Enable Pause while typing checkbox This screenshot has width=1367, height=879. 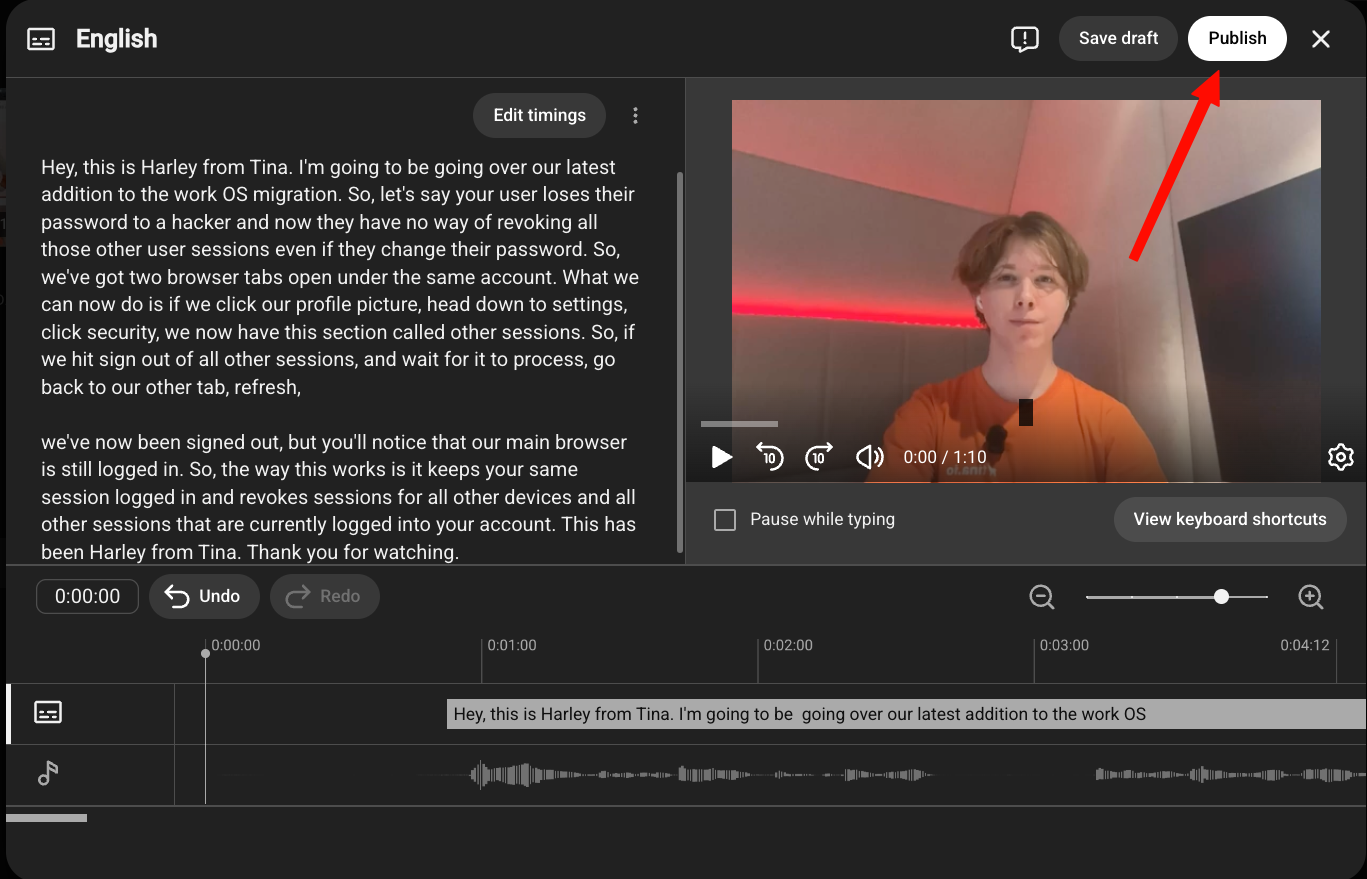coord(725,520)
